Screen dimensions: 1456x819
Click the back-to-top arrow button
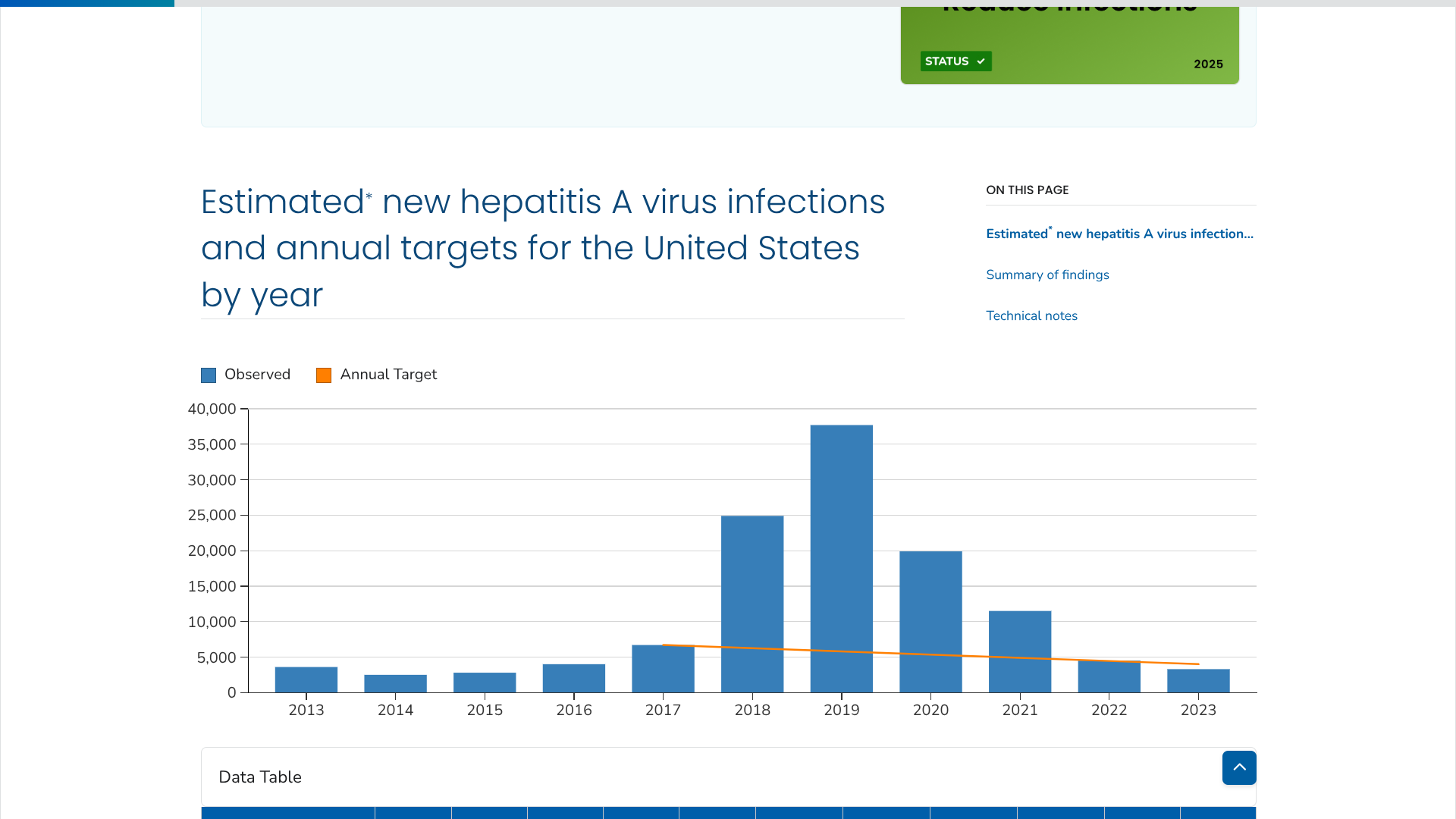[1238, 767]
